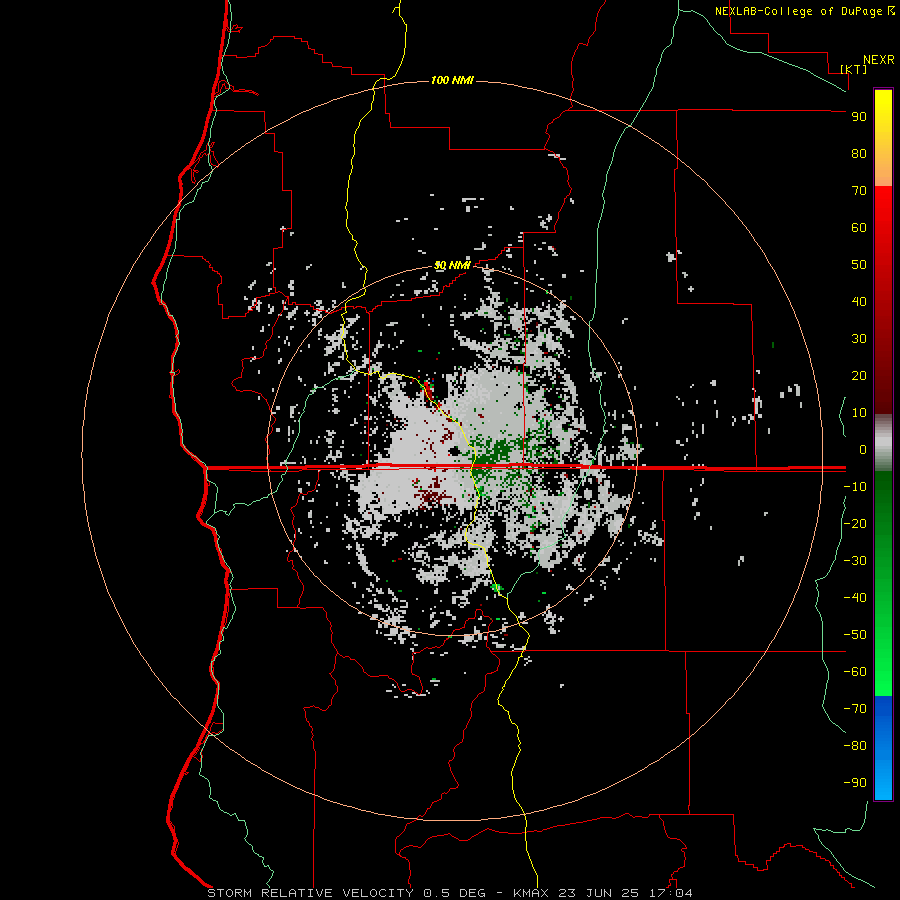Click the '23 JUN 25 17:04' timestamp
The height and width of the screenshot is (900, 900).
click(626, 893)
